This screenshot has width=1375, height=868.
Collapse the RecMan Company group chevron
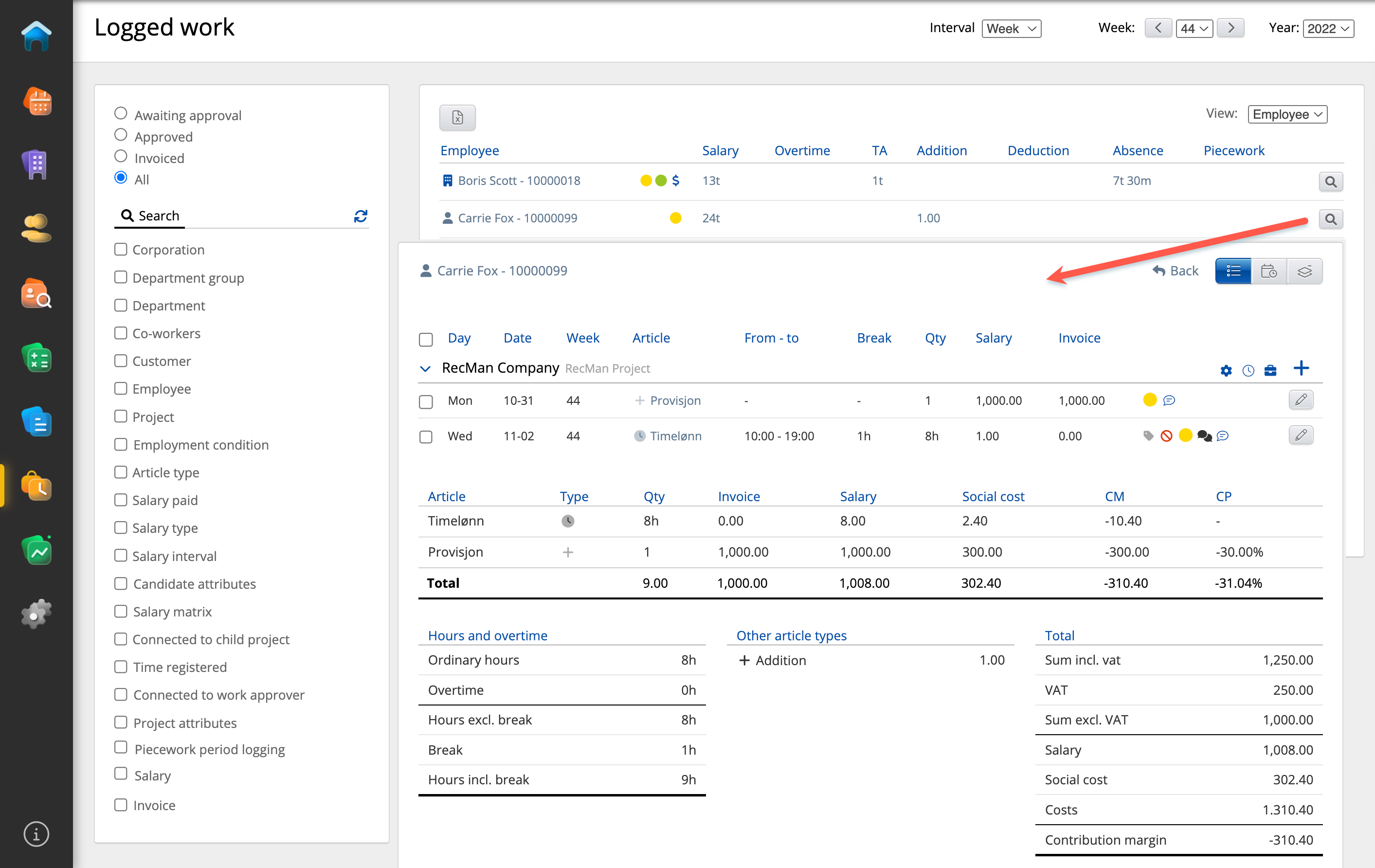click(x=425, y=369)
